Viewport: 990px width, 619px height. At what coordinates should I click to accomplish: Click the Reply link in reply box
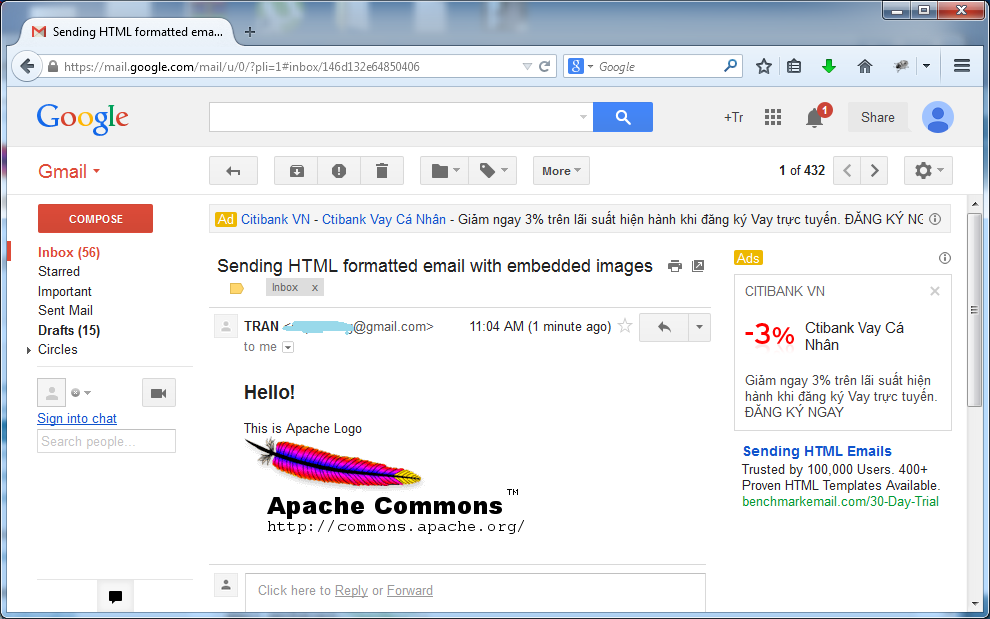click(x=351, y=591)
